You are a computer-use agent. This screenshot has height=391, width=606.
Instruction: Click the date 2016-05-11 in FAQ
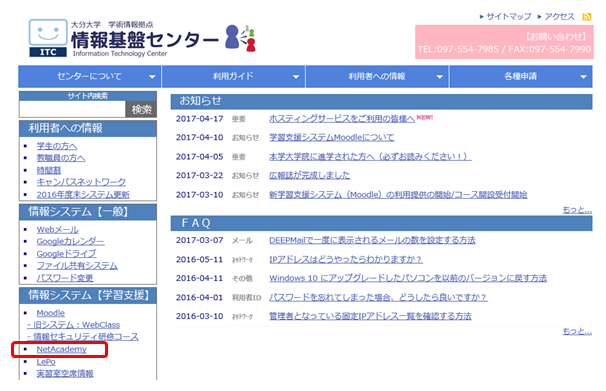click(199, 259)
